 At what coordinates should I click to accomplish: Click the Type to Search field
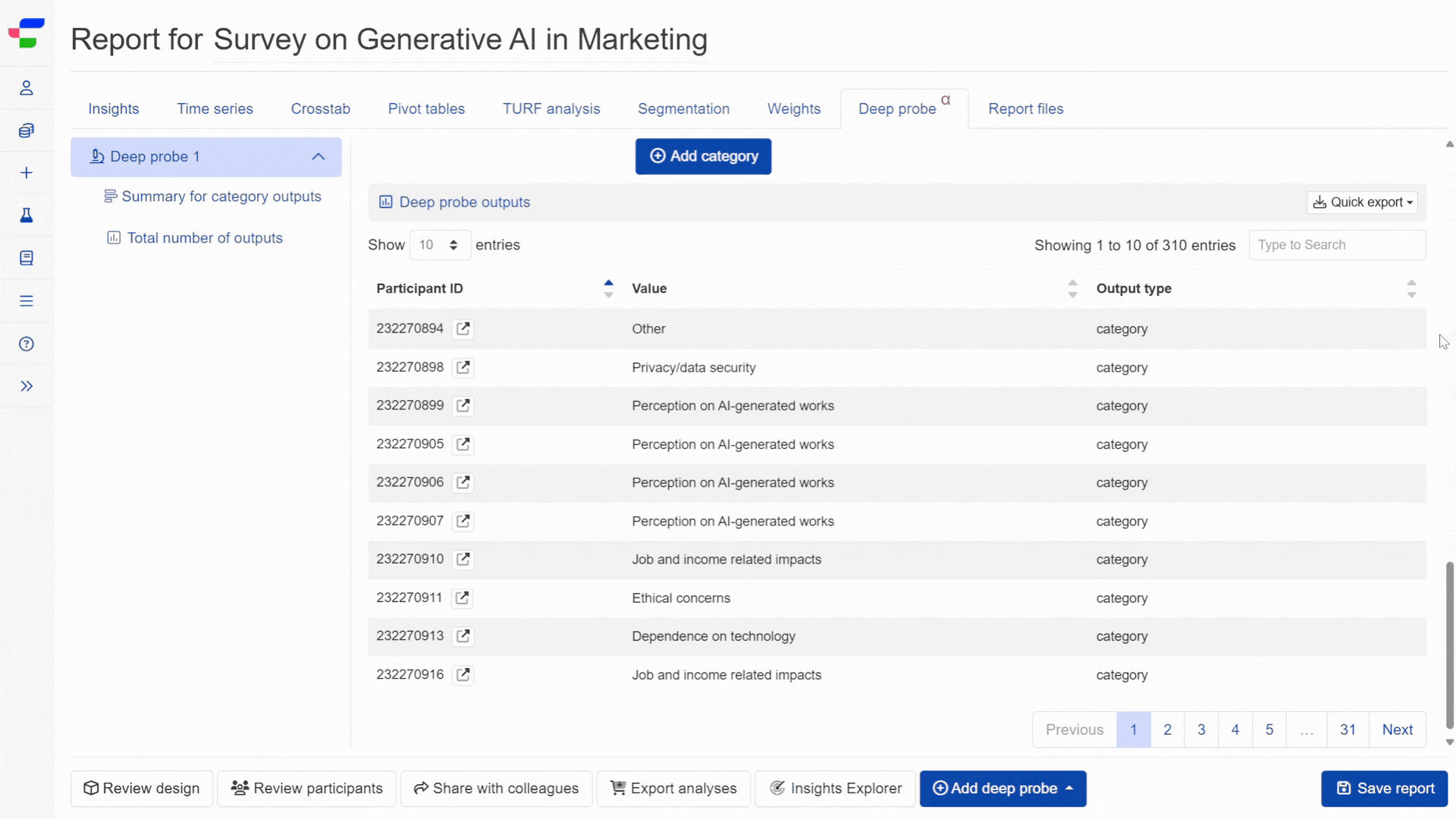click(1337, 245)
